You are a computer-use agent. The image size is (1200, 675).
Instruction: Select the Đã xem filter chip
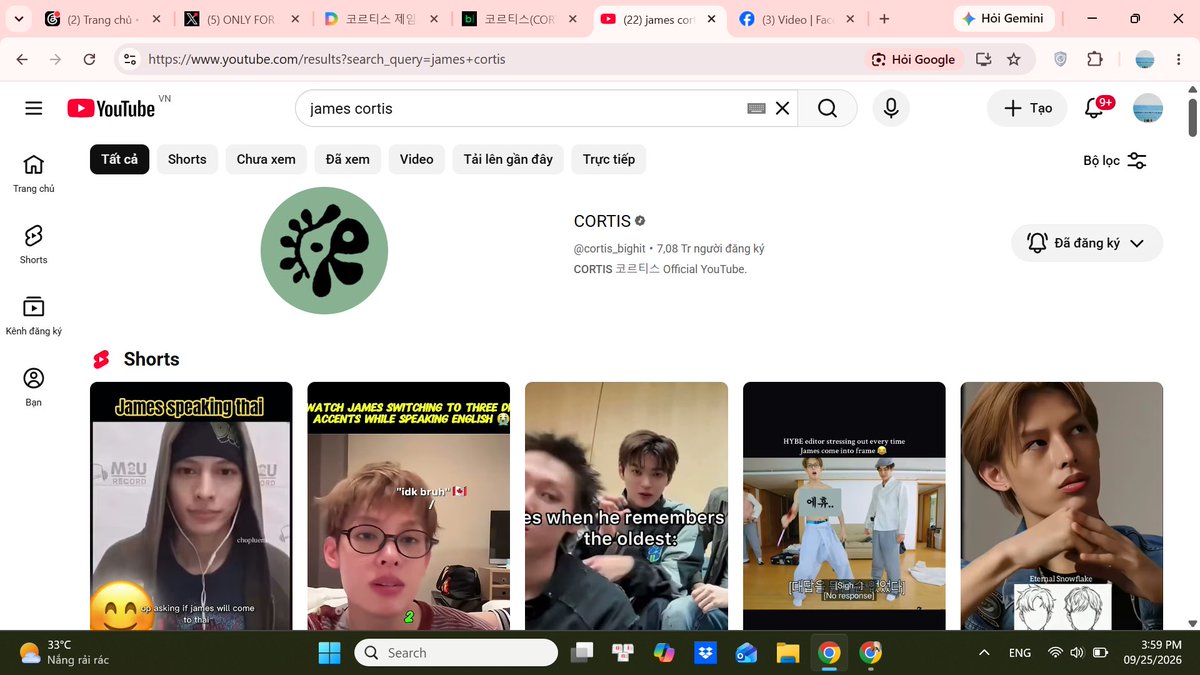coord(348,159)
